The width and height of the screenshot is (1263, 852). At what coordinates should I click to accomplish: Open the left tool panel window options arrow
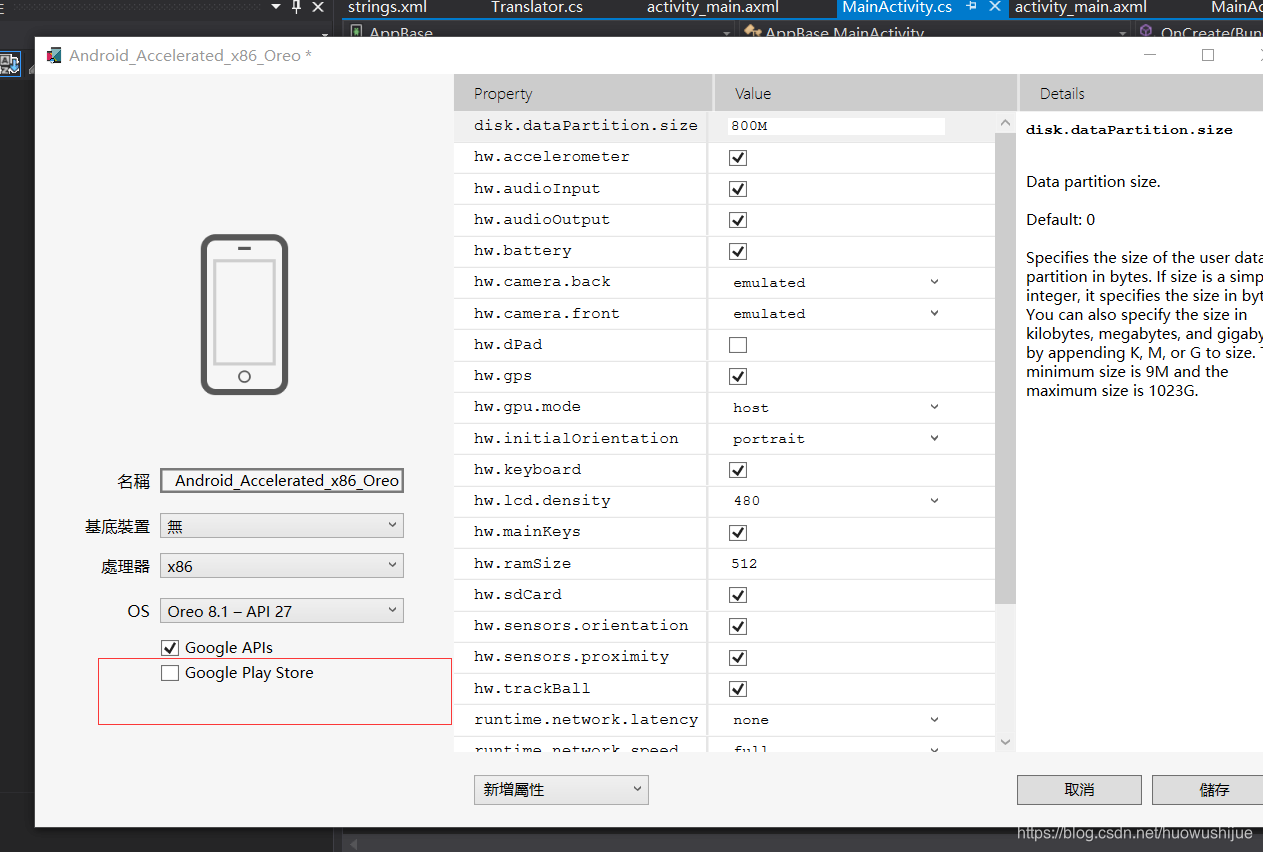tap(275, 7)
